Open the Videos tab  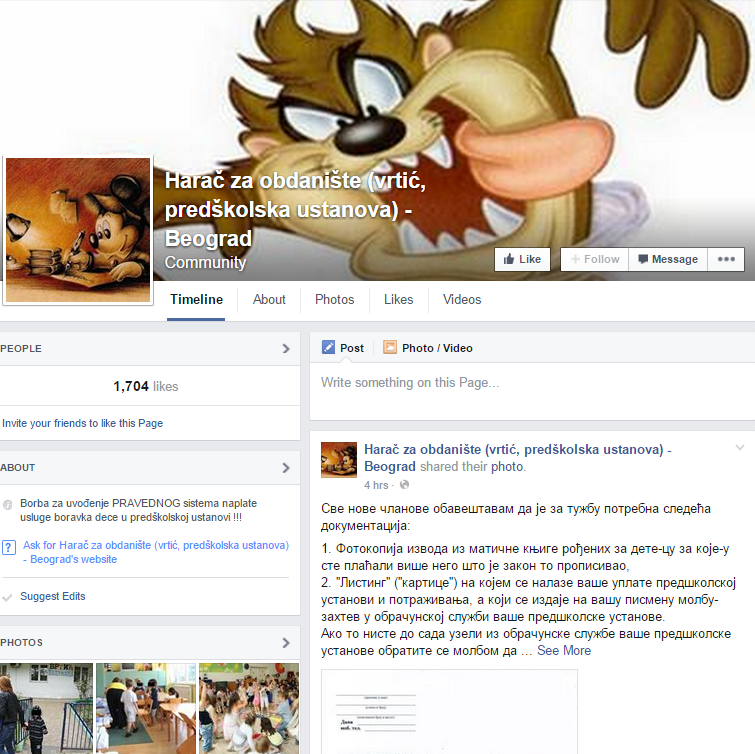coord(462,300)
